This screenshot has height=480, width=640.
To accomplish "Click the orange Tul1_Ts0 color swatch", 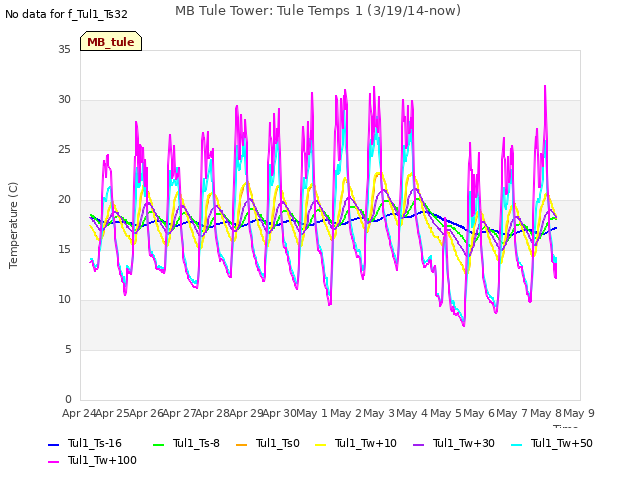I will coord(242,444).
